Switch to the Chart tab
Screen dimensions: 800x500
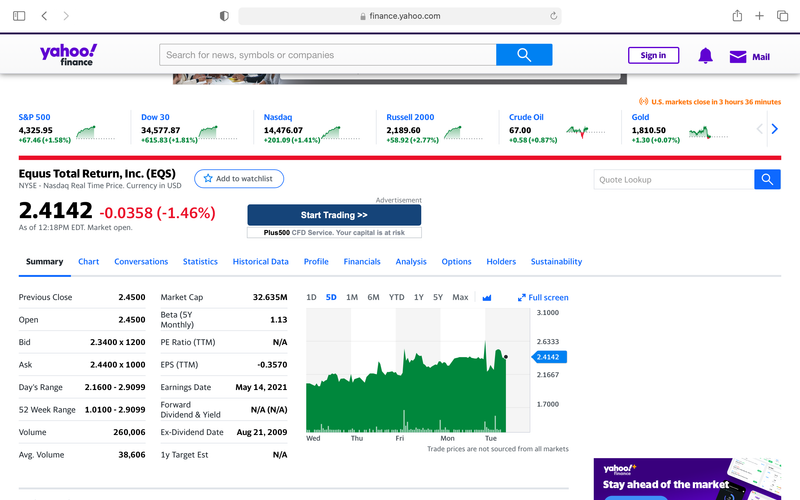point(88,261)
